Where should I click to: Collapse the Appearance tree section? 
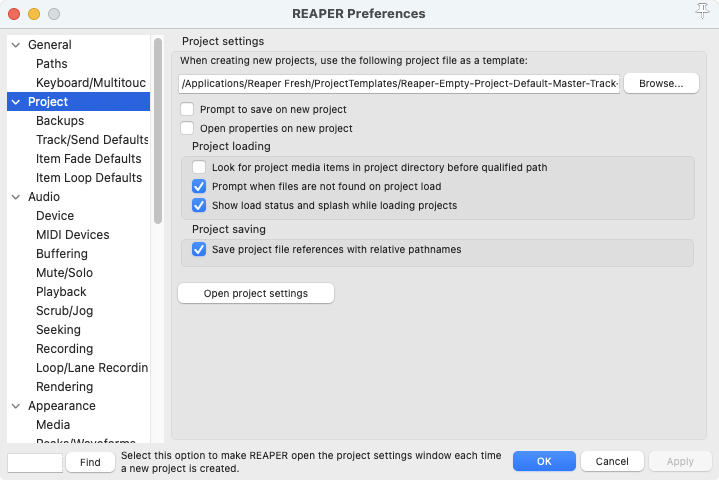click(16, 406)
